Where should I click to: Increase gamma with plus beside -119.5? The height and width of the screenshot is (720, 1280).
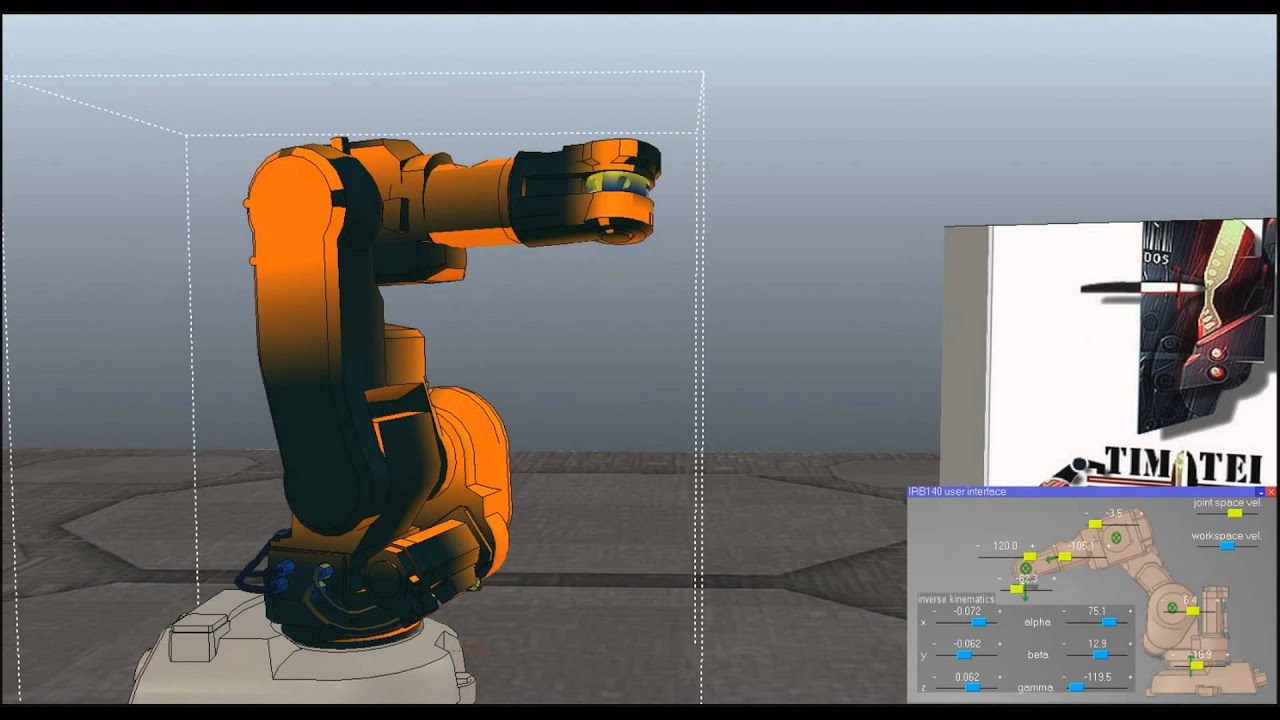[x=1130, y=677]
